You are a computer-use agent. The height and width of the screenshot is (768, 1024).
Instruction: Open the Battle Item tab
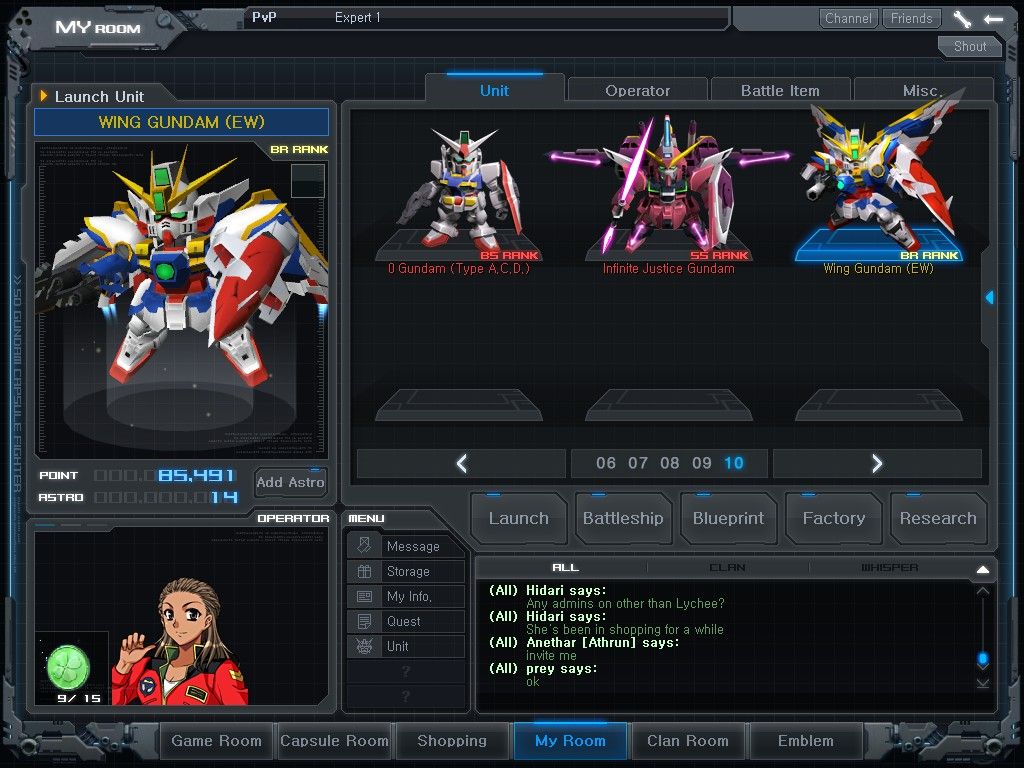click(780, 90)
